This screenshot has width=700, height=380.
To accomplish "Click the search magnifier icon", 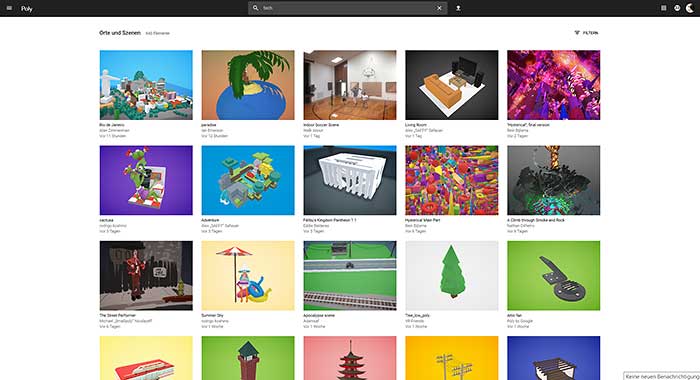I will pyautogui.click(x=255, y=8).
